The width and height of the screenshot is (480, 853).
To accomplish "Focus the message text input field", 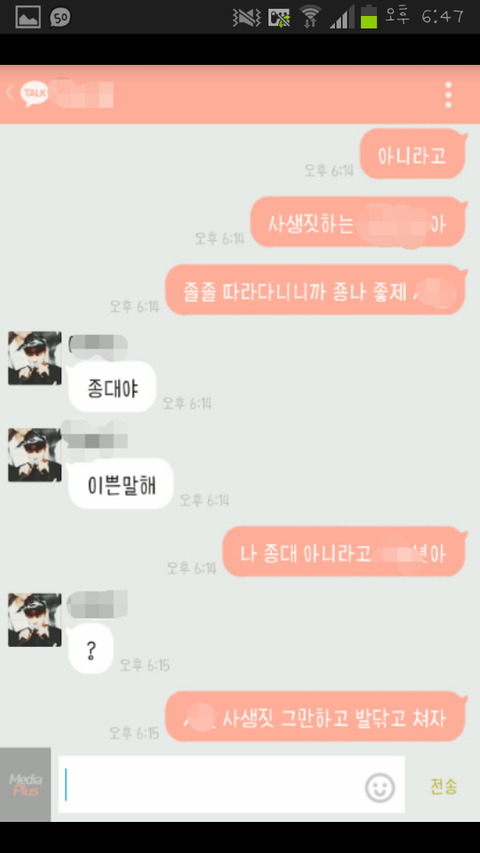I will tap(231, 785).
